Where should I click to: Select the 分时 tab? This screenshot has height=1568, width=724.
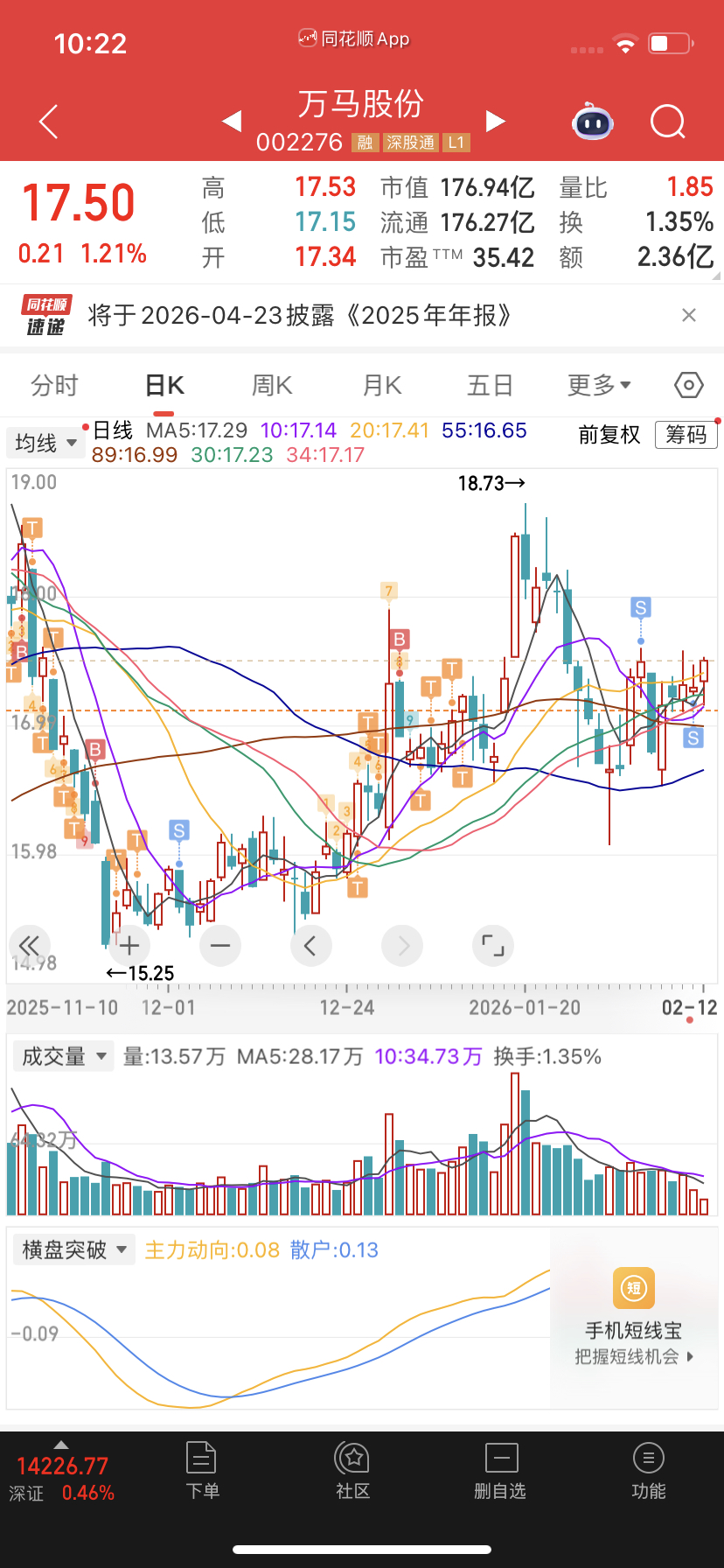coord(54,385)
